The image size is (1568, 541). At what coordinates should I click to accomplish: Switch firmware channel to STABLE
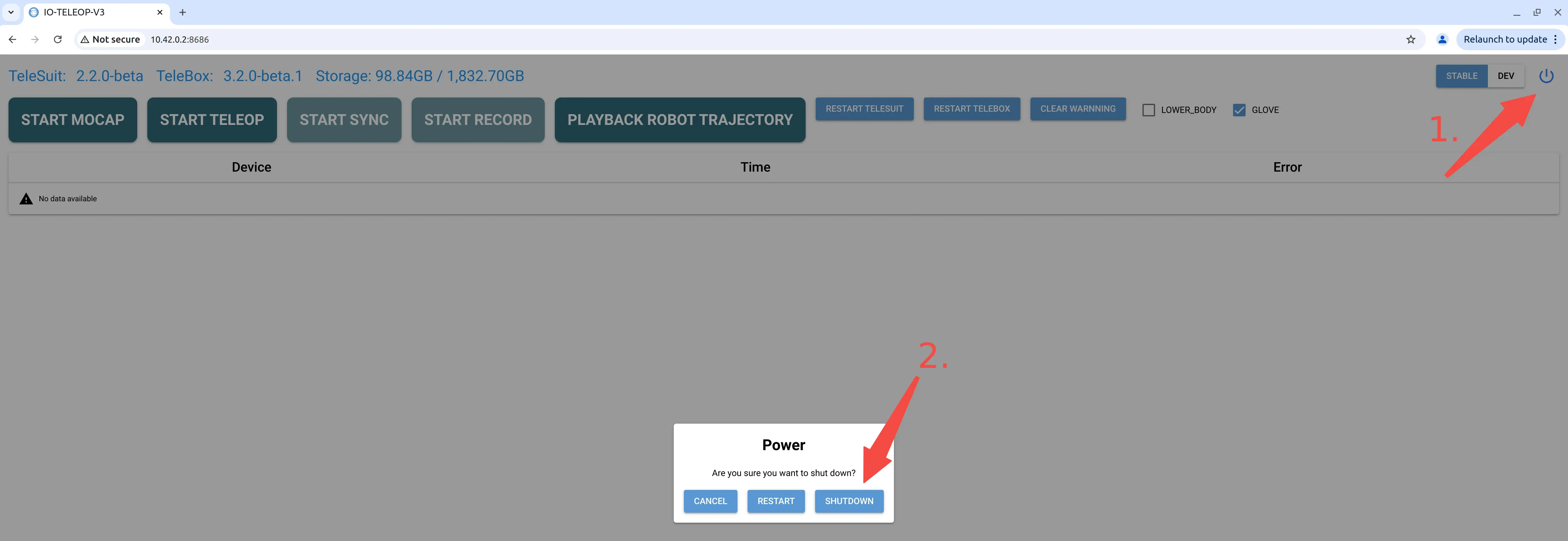point(1461,76)
